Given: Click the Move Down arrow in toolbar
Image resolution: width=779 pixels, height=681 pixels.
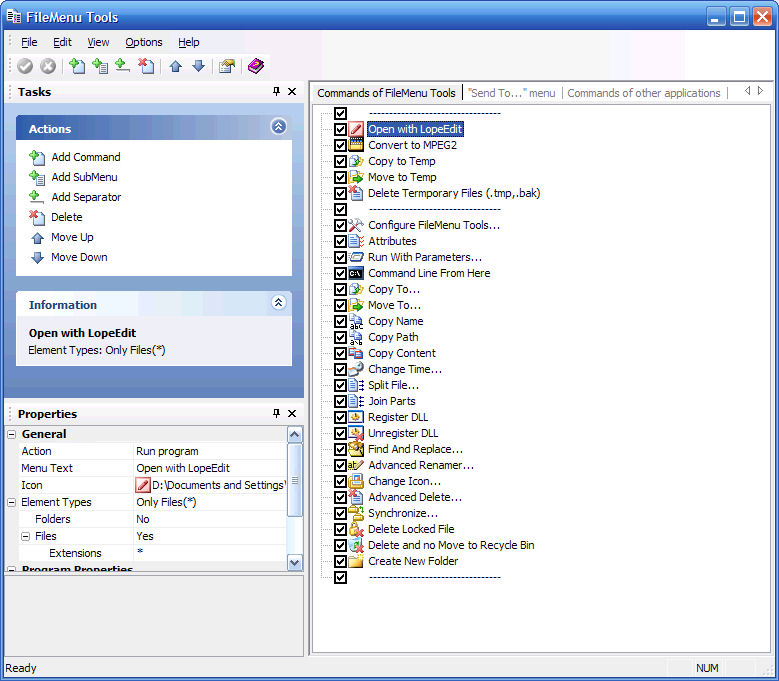Looking at the screenshot, I should pos(198,66).
